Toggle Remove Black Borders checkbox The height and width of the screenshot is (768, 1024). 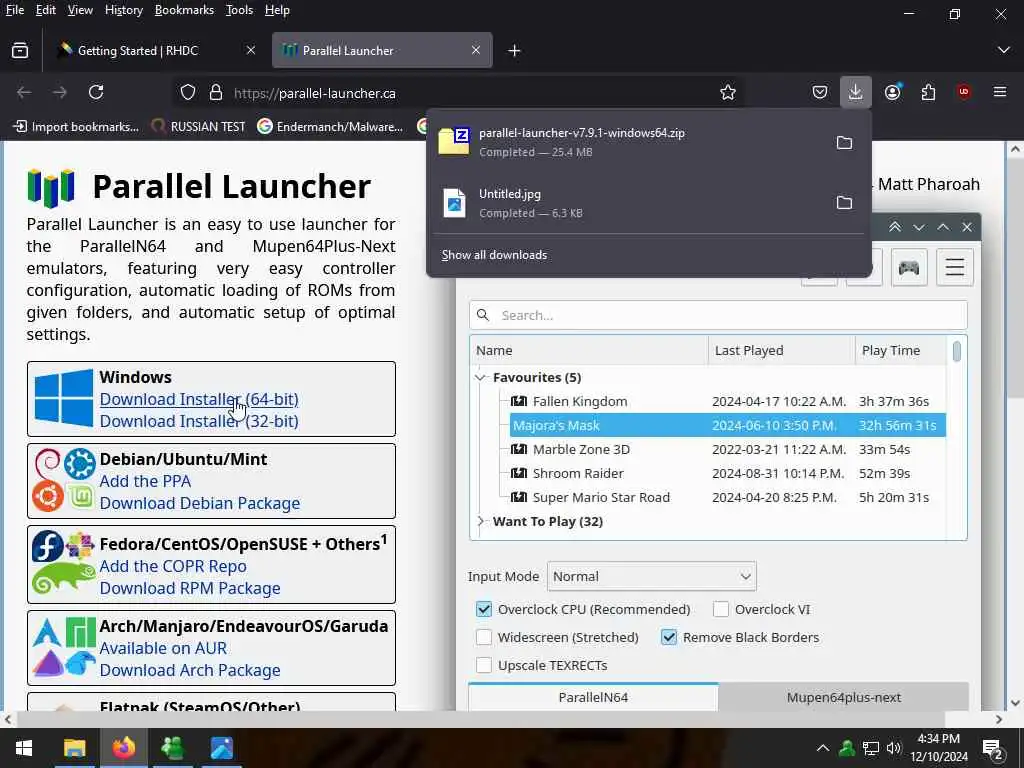669,637
